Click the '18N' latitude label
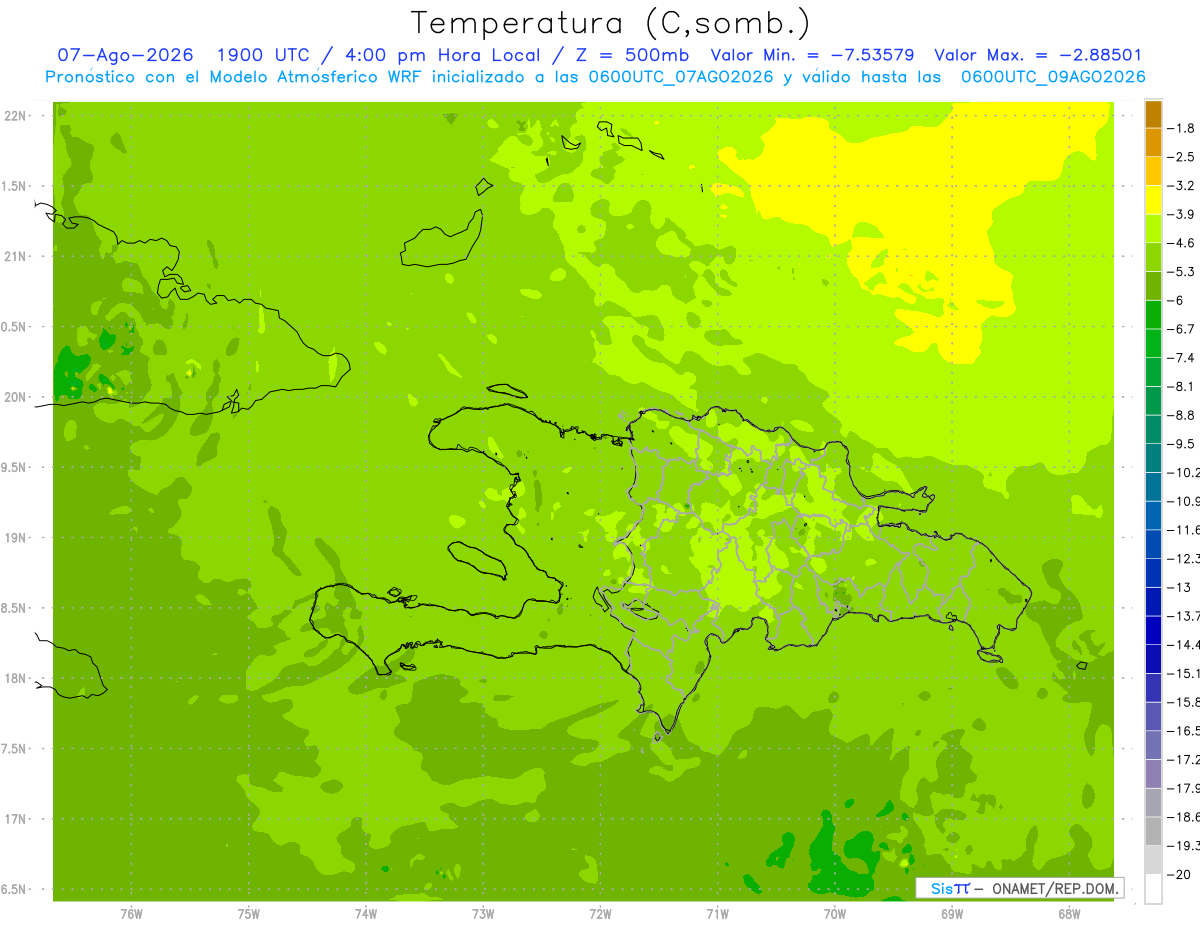 click(x=14, y=679)
